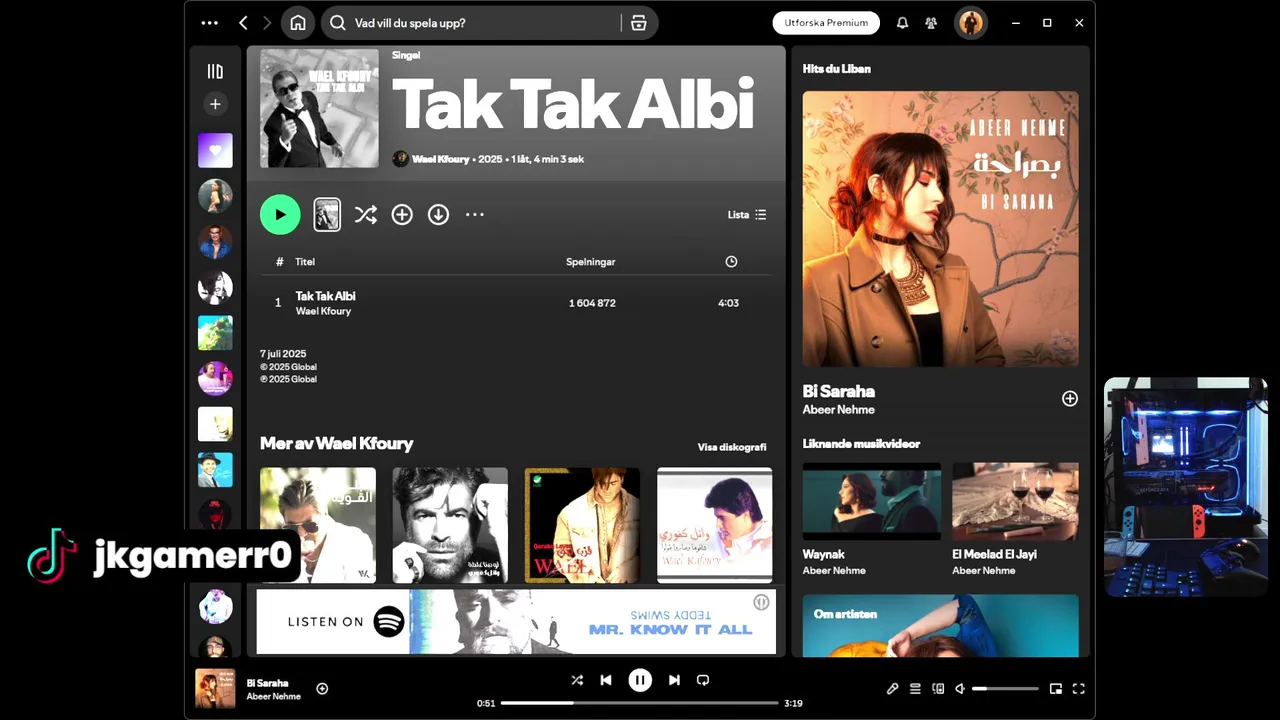Open the man in blue jacket sidebar item
The image size is (1280, 720).
215,242
